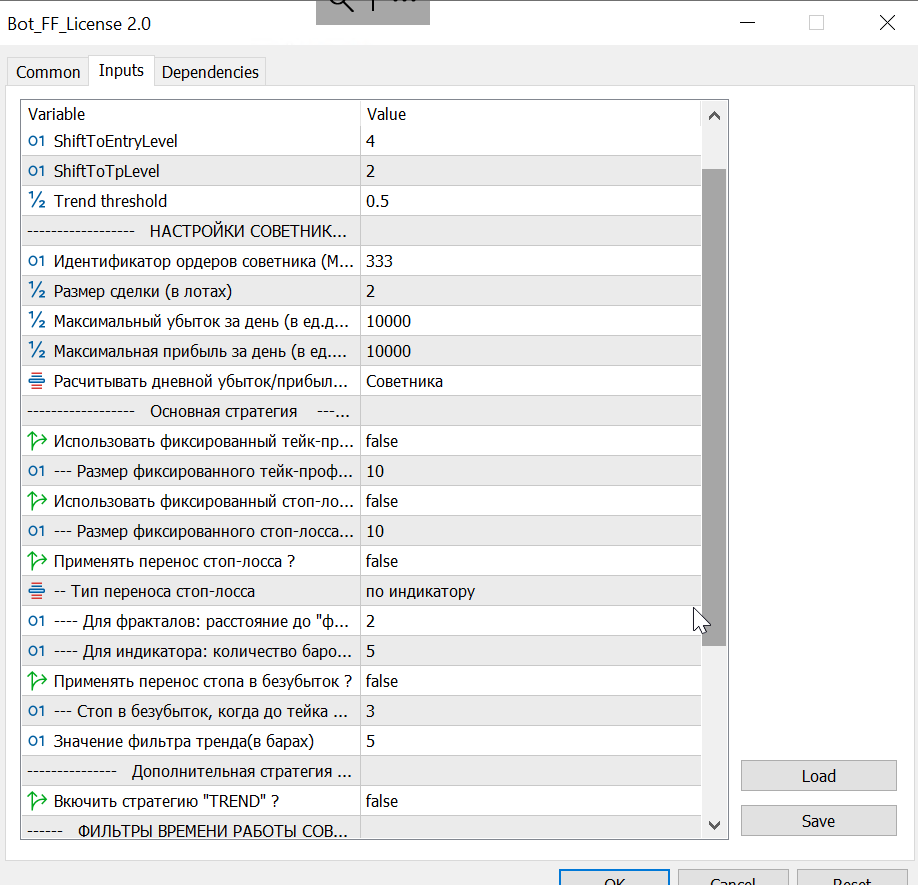Click the fraction icon beside Максимальный убыток за день

[x=36, y=321]
